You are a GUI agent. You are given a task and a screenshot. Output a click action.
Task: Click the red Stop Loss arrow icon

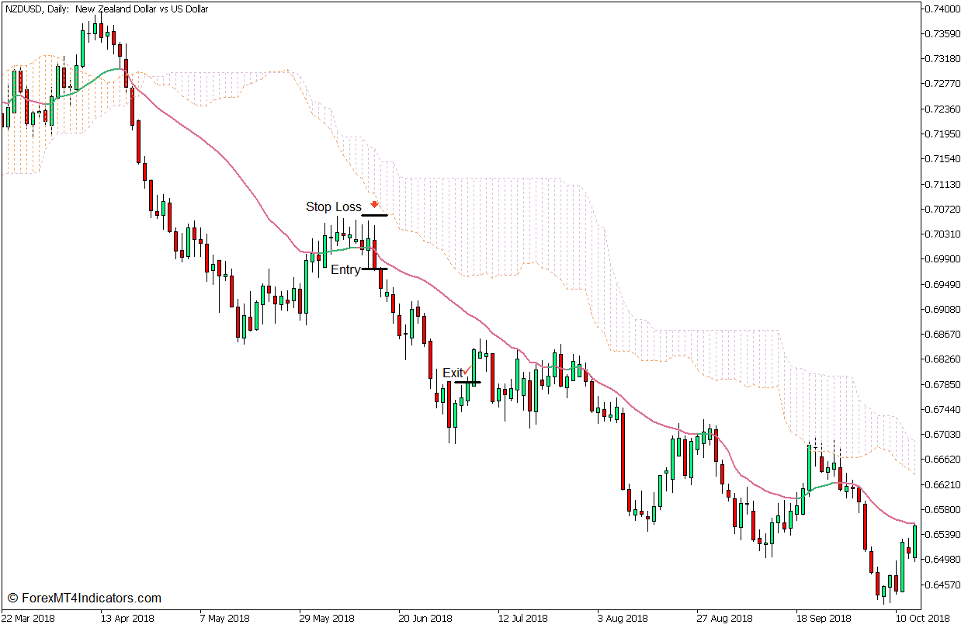pyautogui.click(x=374, y=204)
